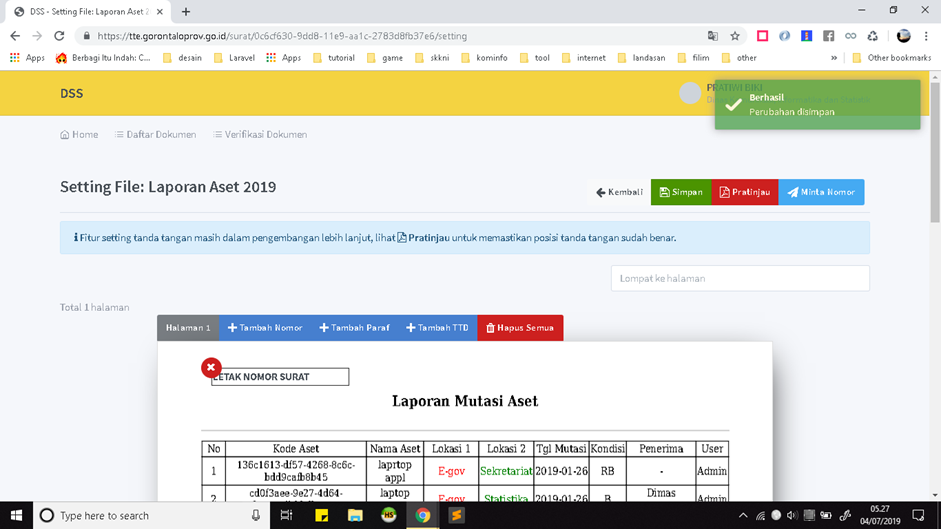The image size is (941, 529).
Task: Open the Chrome three-dot menu
Action: coord(926,36)
